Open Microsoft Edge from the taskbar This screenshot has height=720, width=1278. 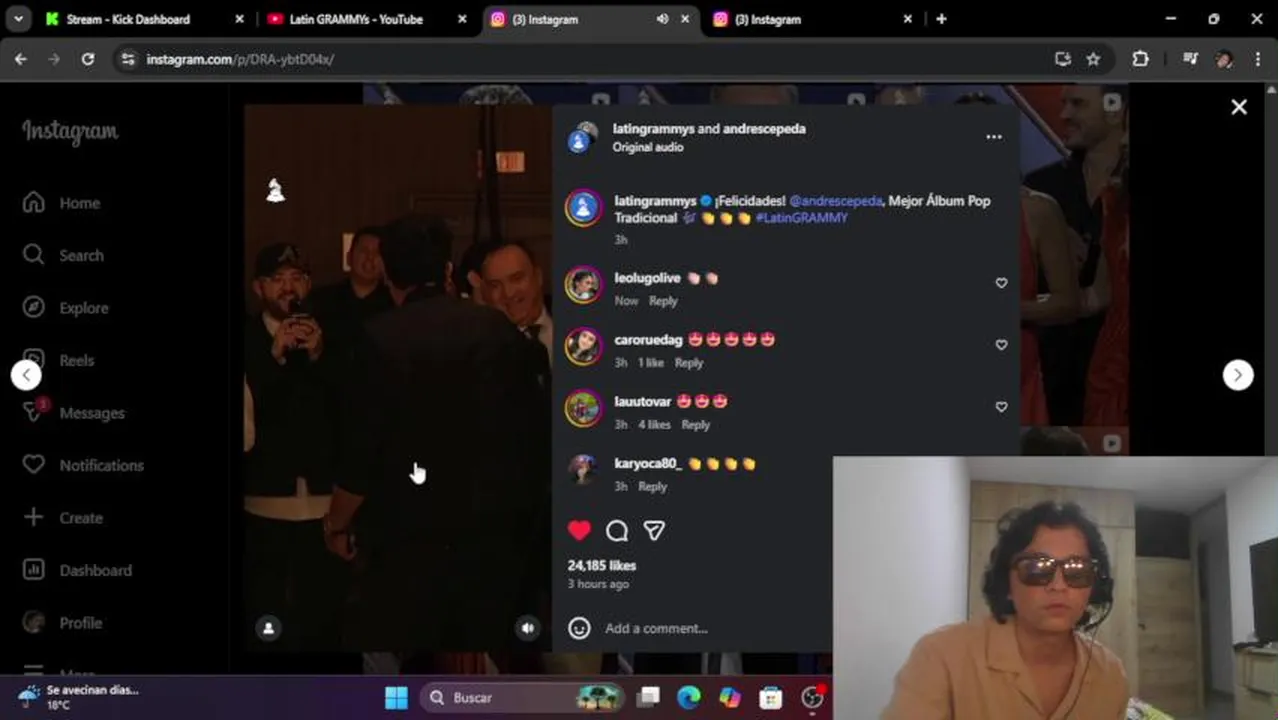pos(689,697)
